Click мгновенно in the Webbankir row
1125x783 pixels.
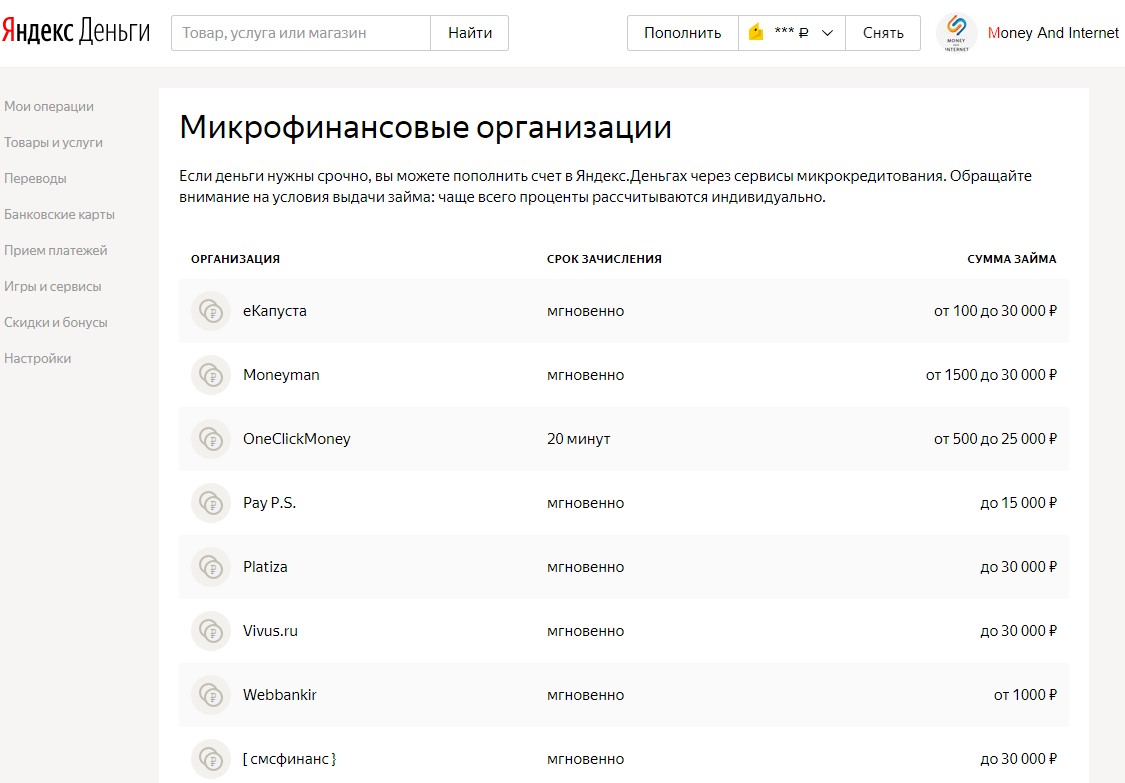(x=585, y=695)
